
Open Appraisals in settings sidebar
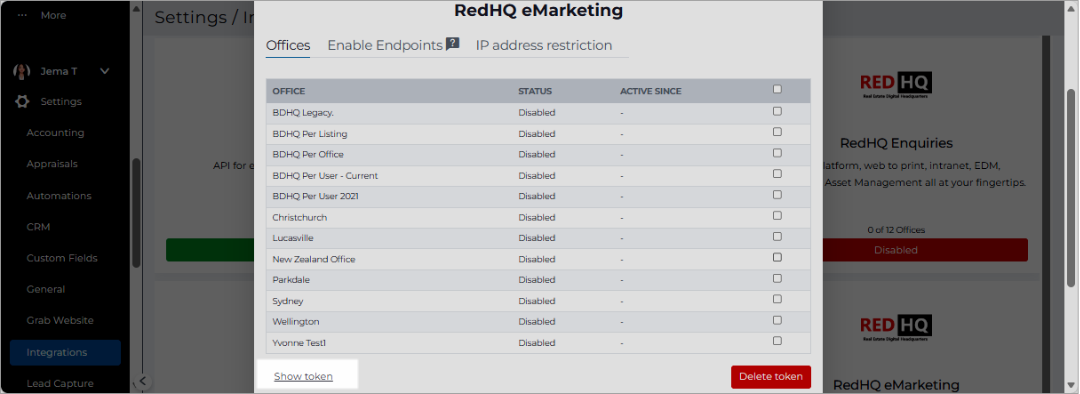click(52, 164)
